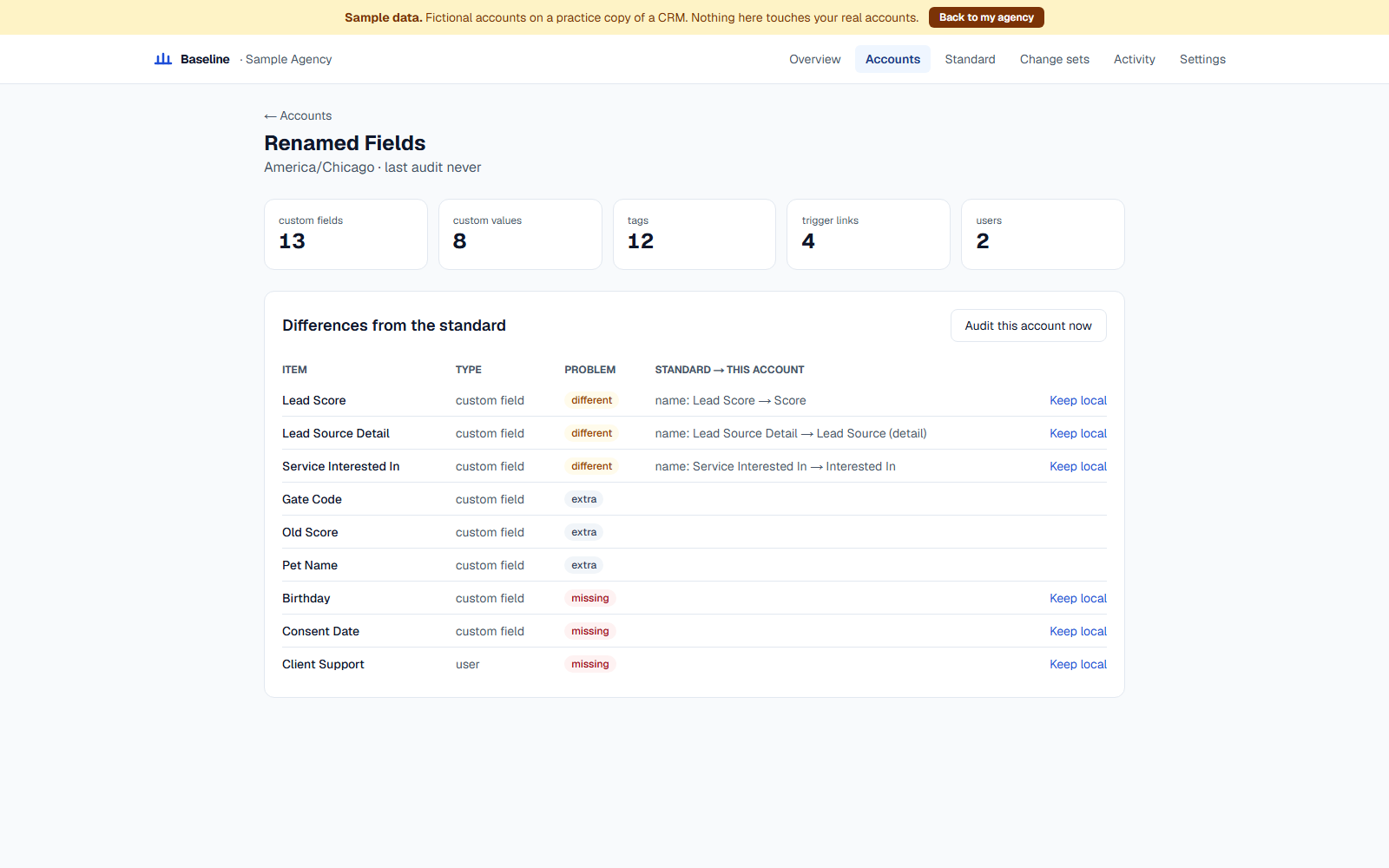Click the Sample Agency label in header
This screenshot has height=868, width=1389.
point(288,59)
